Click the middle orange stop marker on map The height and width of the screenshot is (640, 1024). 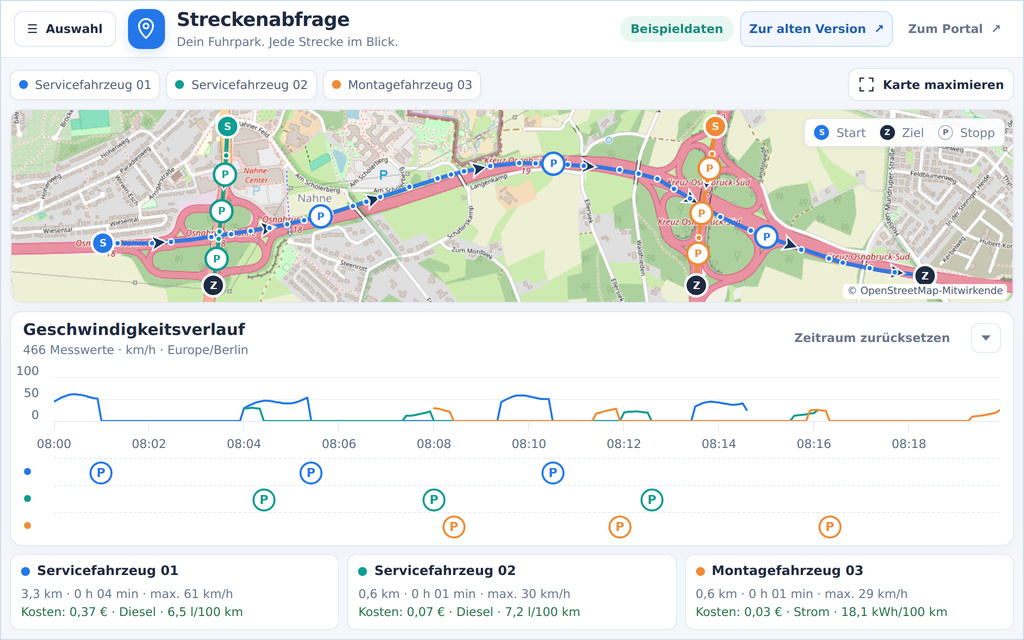tap(701, 213)
